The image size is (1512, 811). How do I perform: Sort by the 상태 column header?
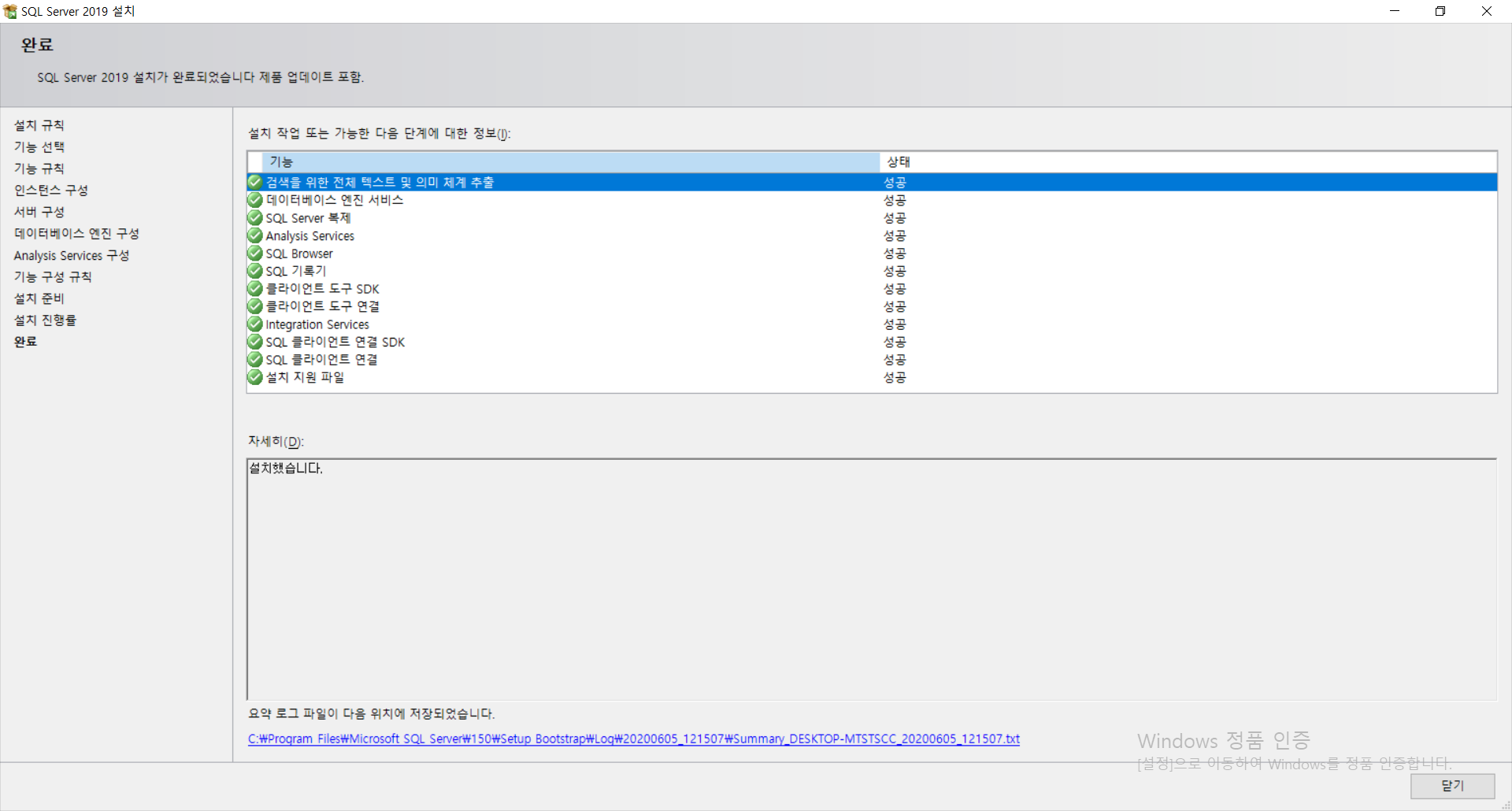pos(1188,161)
